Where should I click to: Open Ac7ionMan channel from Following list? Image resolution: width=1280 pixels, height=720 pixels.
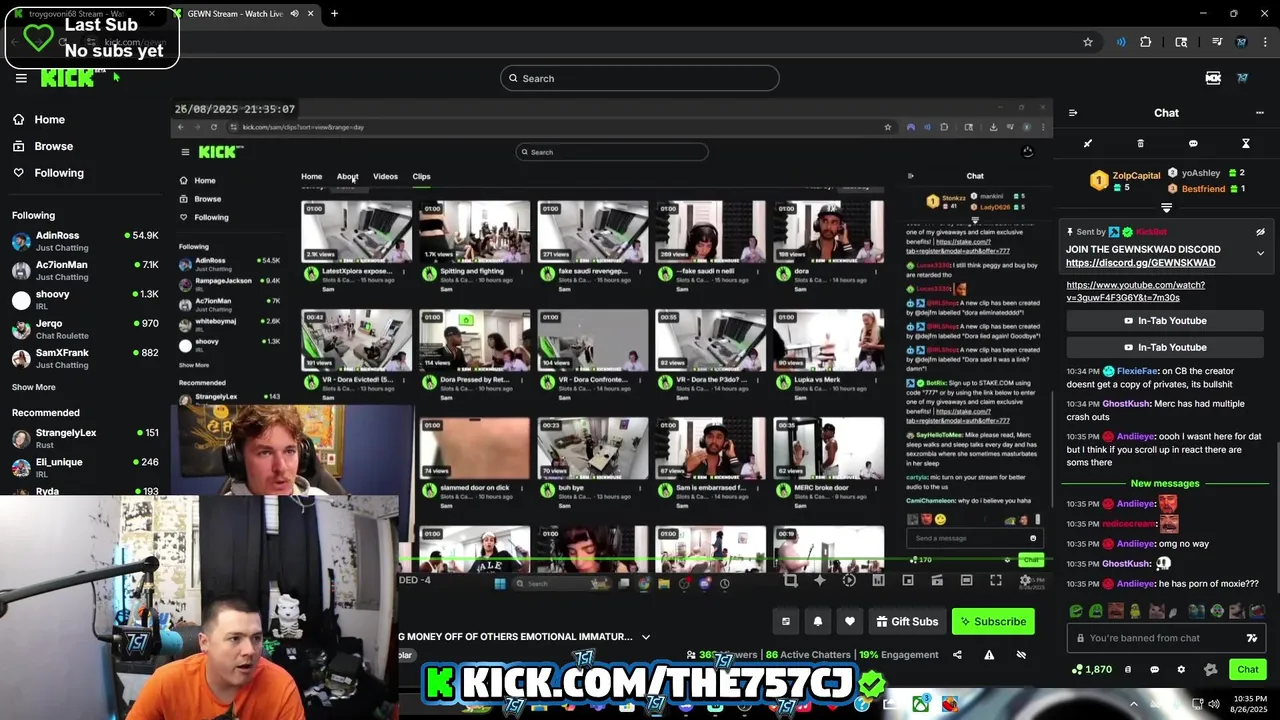point(85,270)
